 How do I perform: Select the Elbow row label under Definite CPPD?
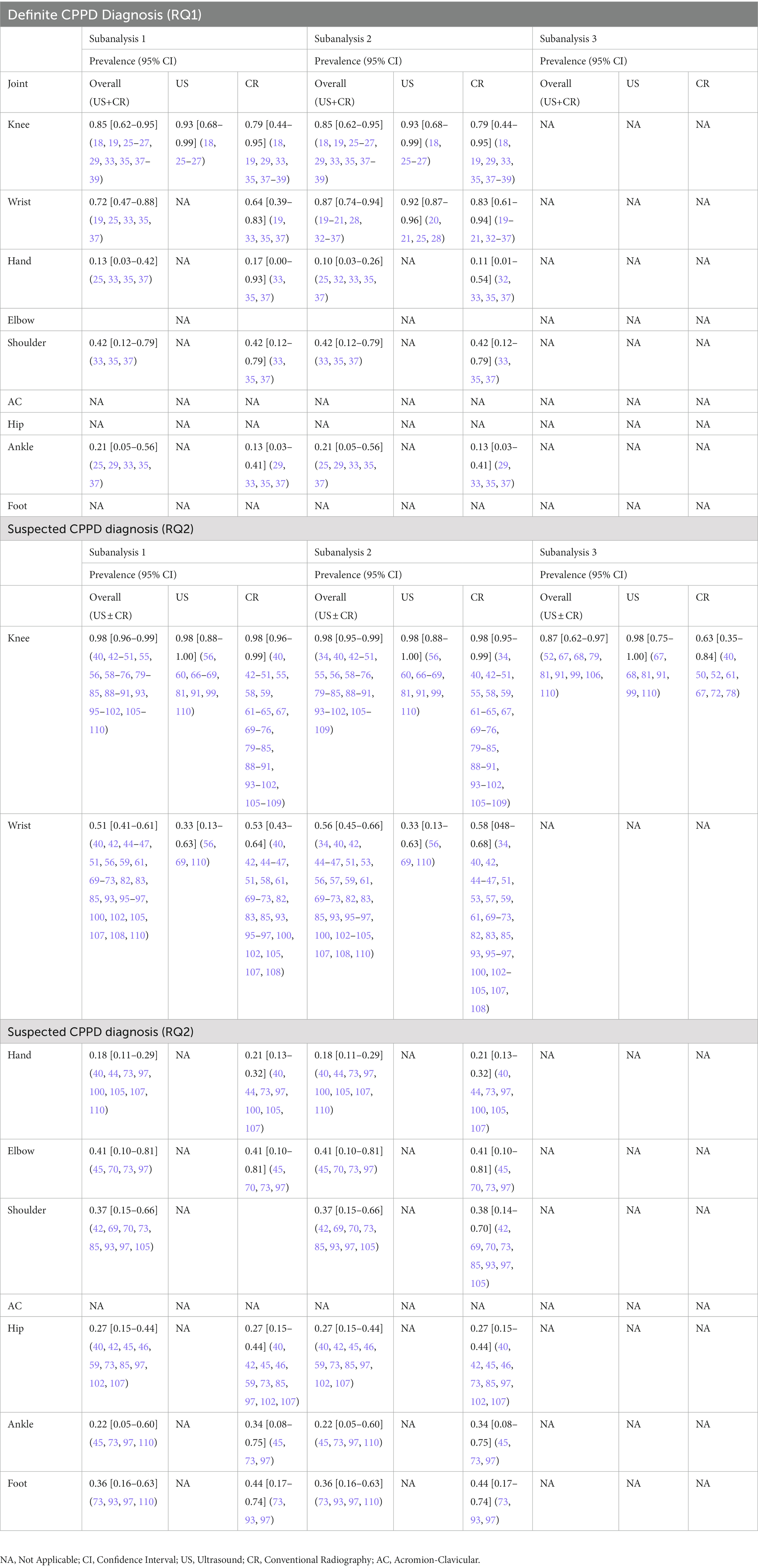(x=21, y=320)
